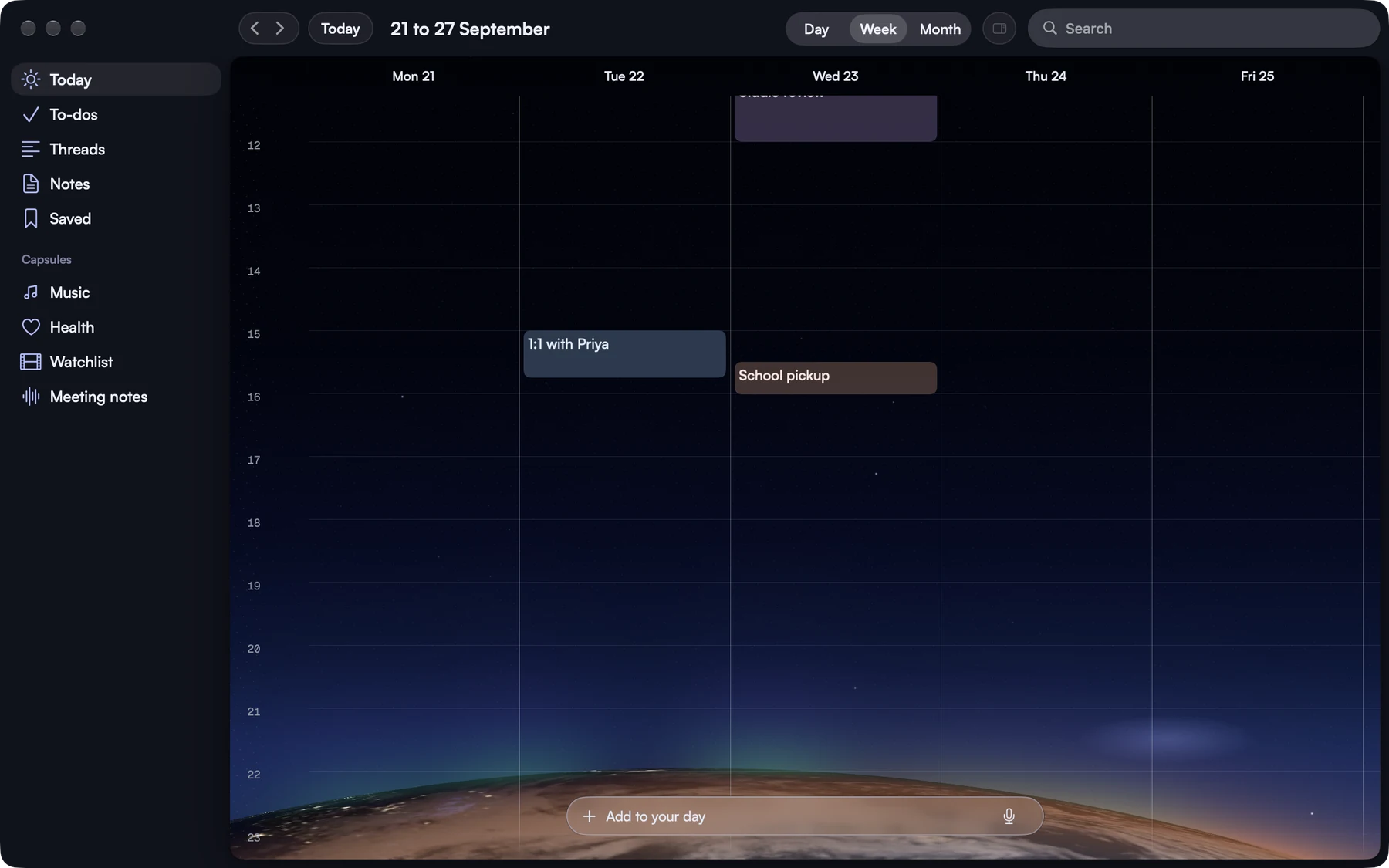This screenshot has height=868, width=1389.
Task: Open the School pickup event
Action: 836,378
